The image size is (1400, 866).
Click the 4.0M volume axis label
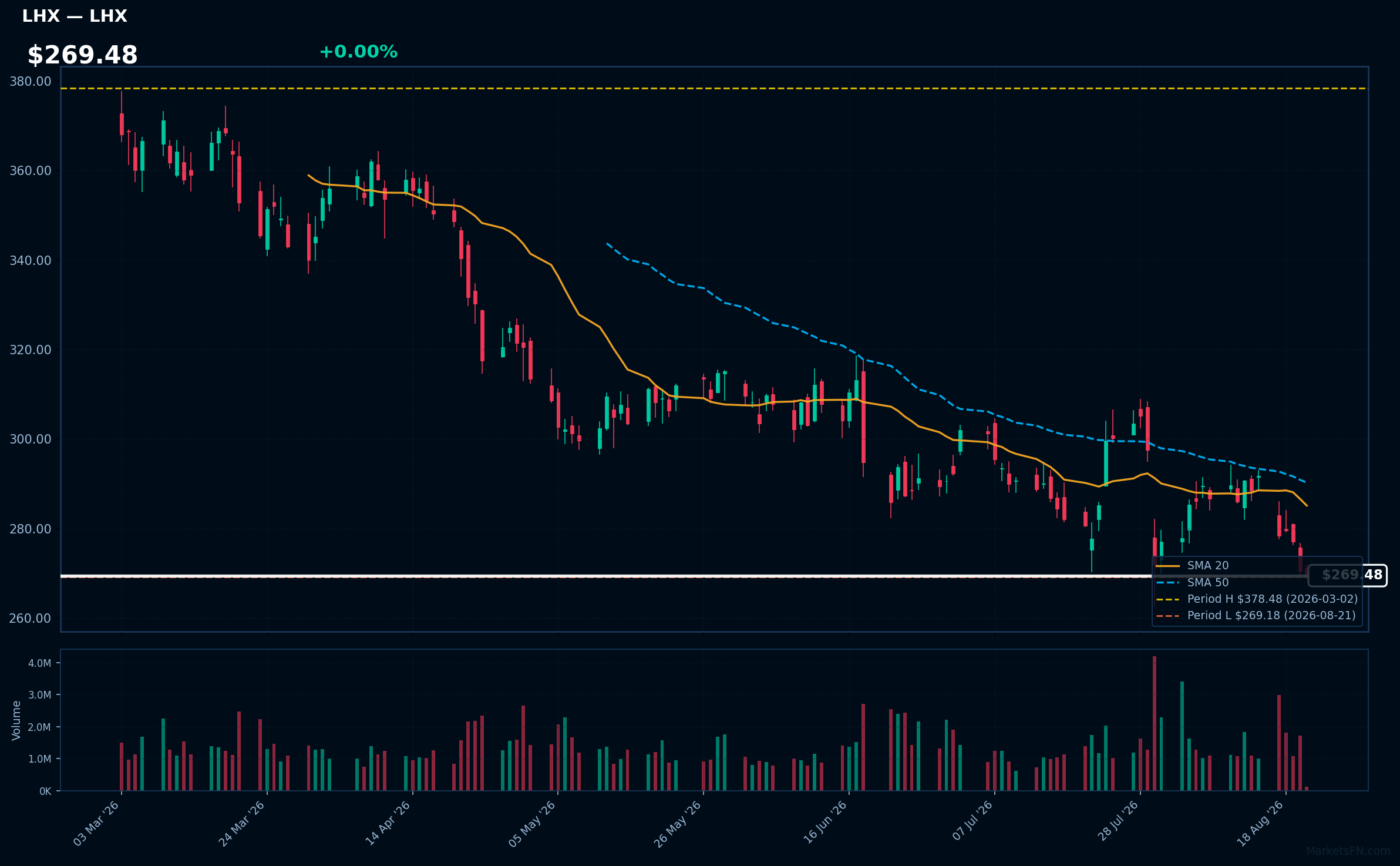pyautogui.click(x=40, y=663)
